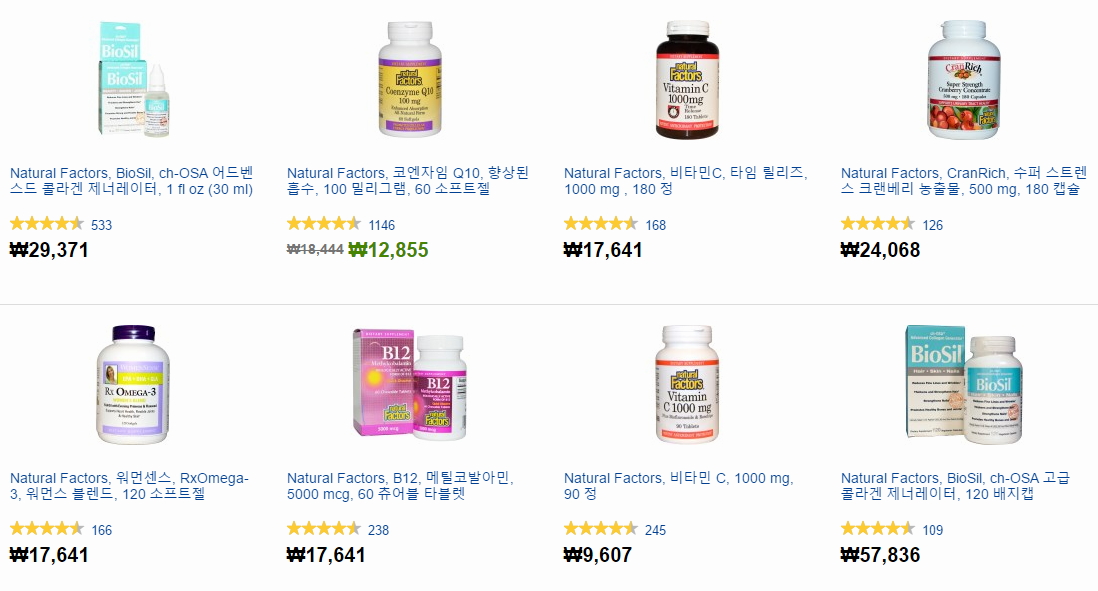Open the 비타민 C 1000 mg 90 정 link

[679, 486]
